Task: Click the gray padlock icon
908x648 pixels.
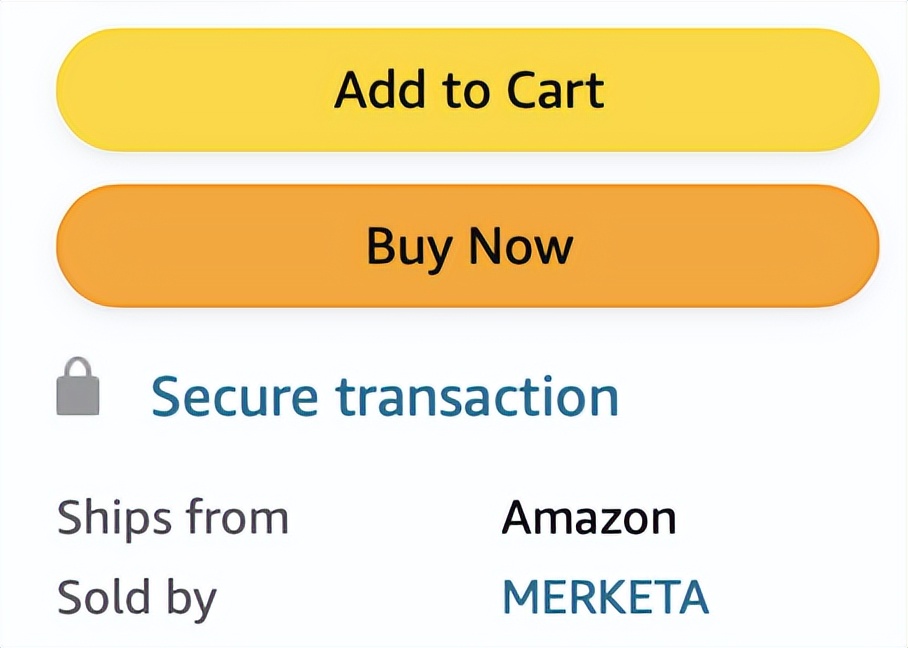Action: click(78, 388)
